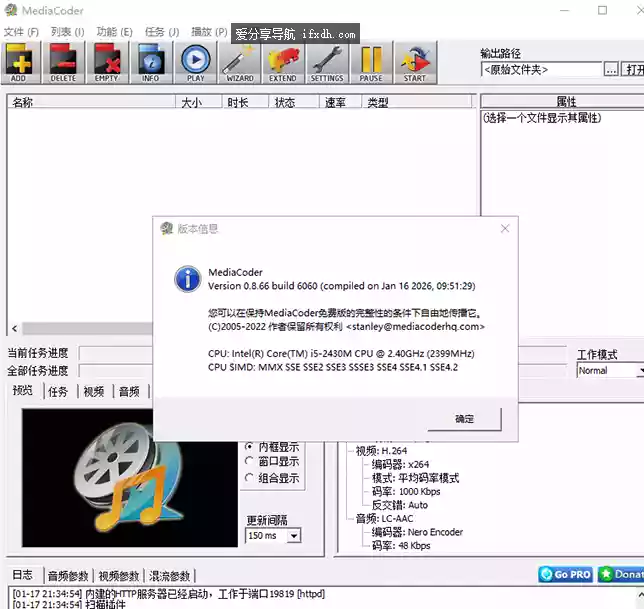644x609 pixels.
Task: Sort by the 大小 column header
Action: click(x=199, y=102)
